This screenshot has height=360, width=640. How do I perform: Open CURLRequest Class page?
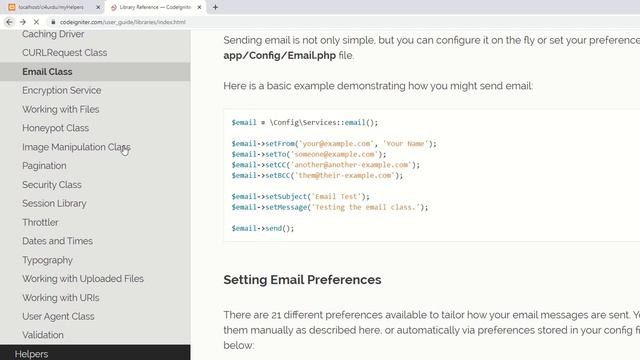pos(64,53)
